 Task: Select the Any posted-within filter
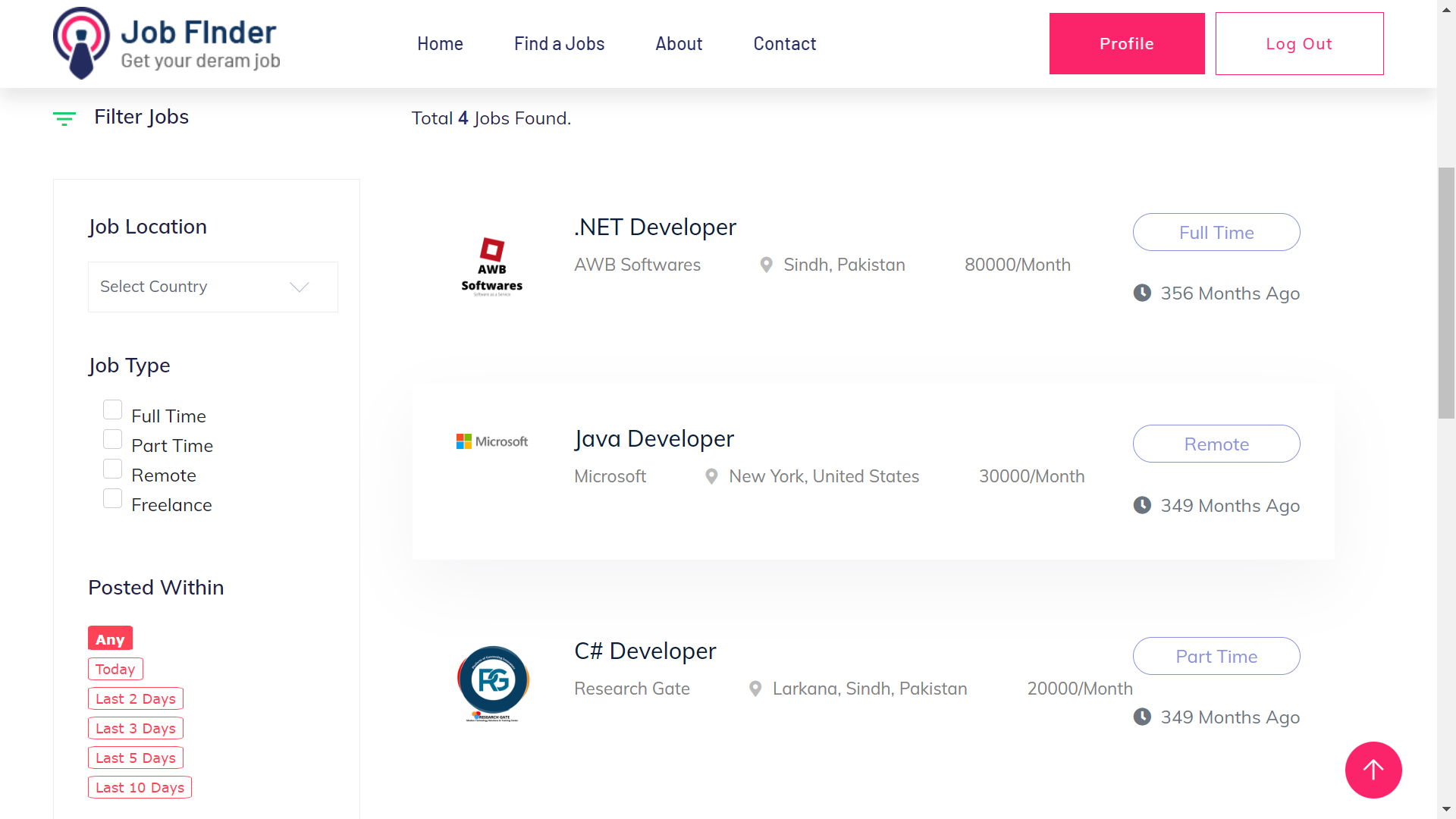click(x=109, y=638)
